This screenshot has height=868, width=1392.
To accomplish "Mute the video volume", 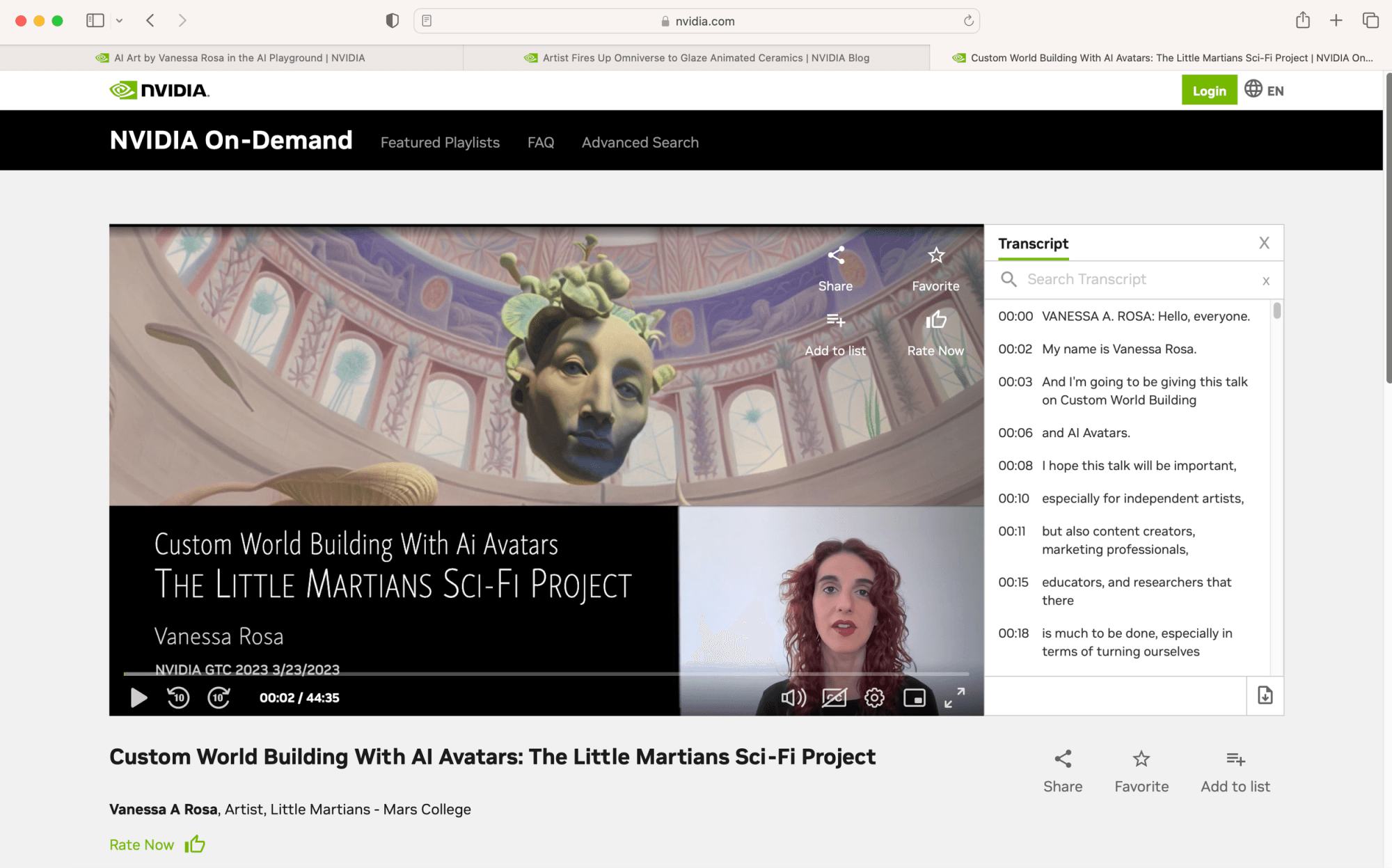I will 793,697.
